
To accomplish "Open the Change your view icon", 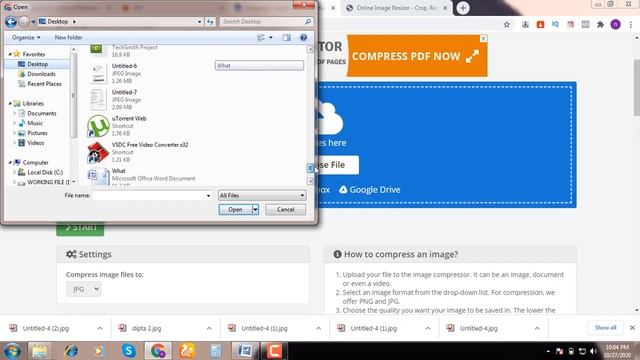I will click(x=261, y=38).
